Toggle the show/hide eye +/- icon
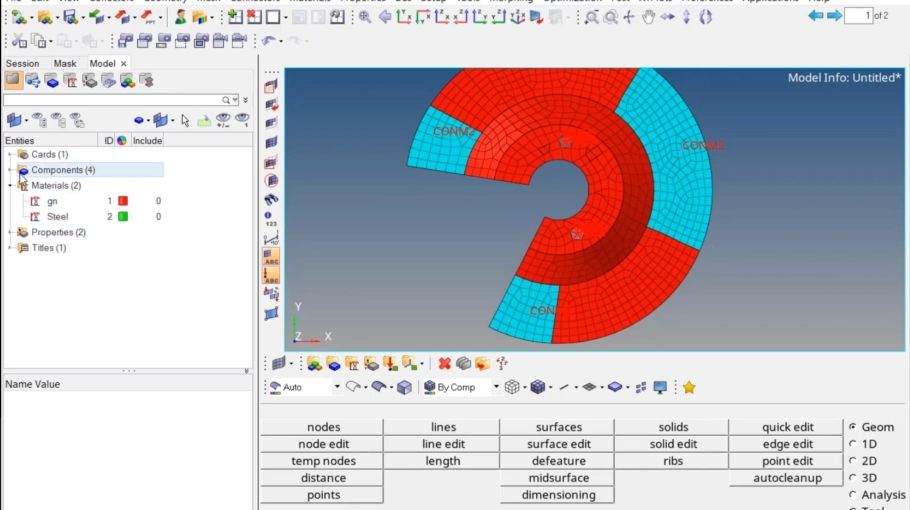This screenshot has height=510, width=910. click(223, 120)
